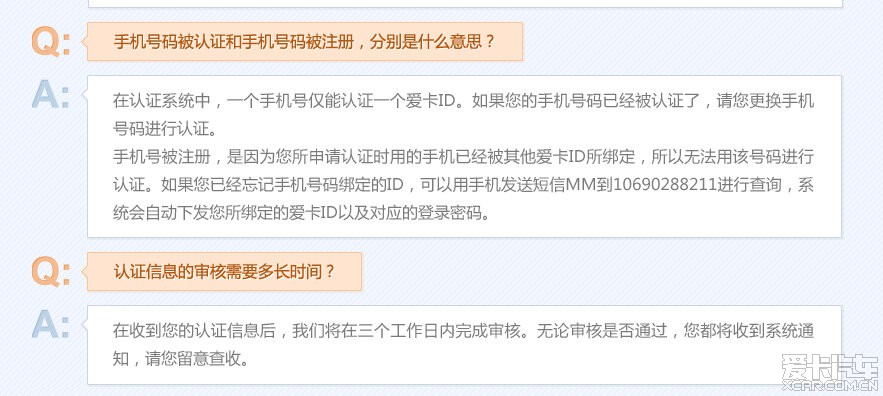Screen dimensions: 883x396
Task: Click the second orange Q: icon
Action: coord(51,272)
